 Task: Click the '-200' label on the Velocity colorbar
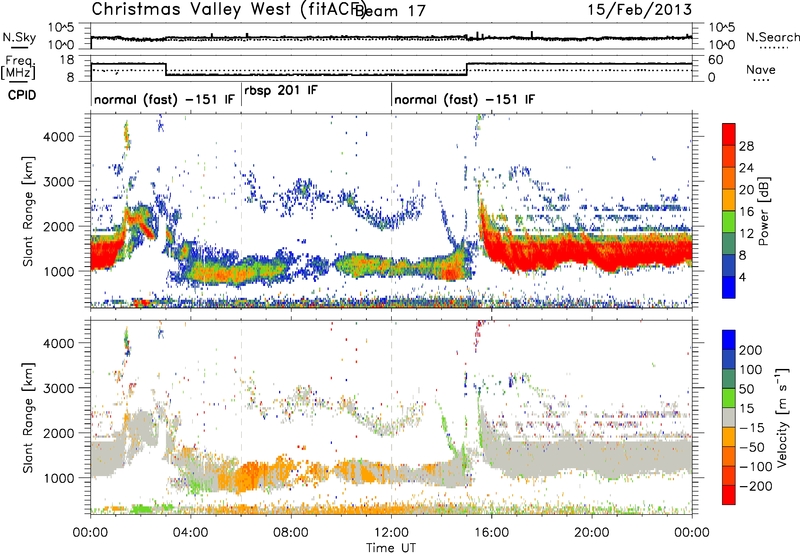[x=754, y=486]
